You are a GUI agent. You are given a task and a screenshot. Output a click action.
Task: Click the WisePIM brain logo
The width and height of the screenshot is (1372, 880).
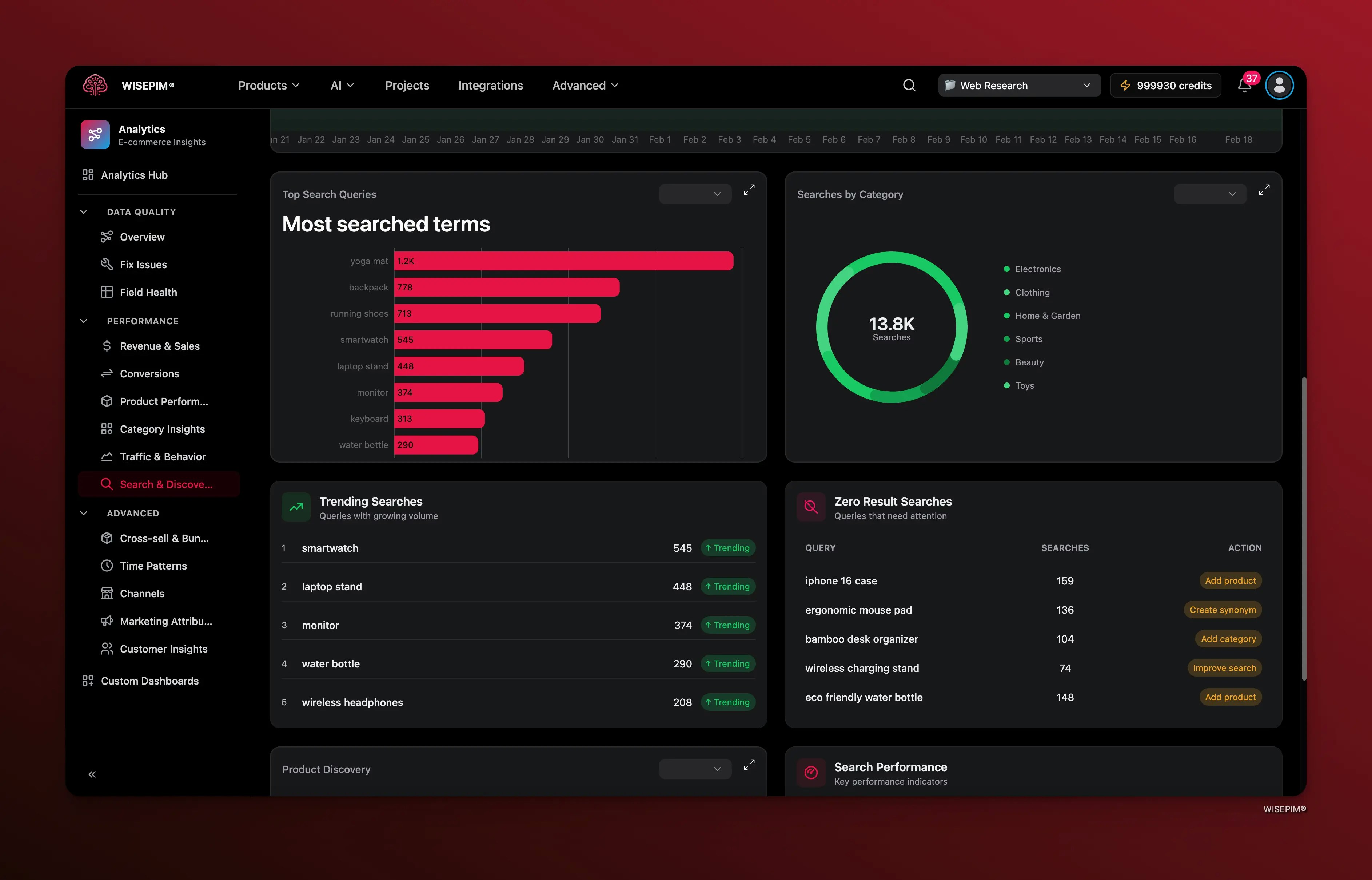tap(95, 85)
